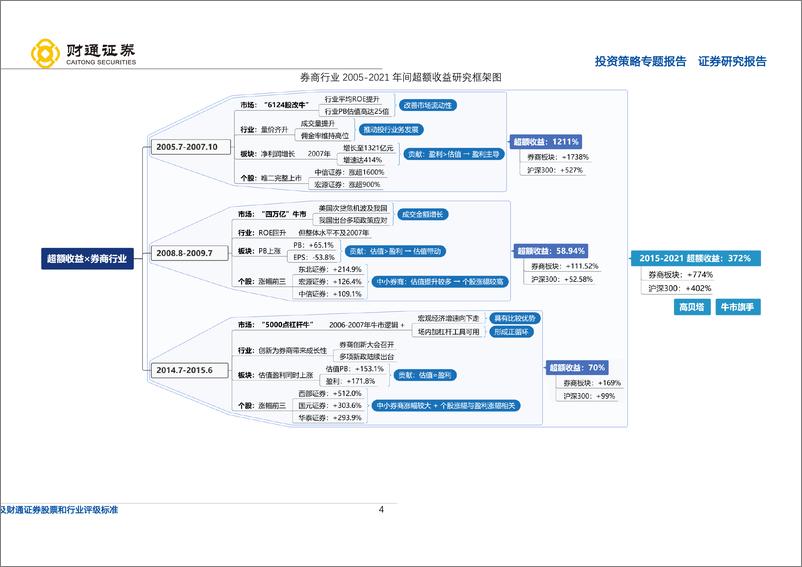Click '券商板块：+111.52%' text
The height and width of the screenshot is (567, 802).
[x=564, y=266]
